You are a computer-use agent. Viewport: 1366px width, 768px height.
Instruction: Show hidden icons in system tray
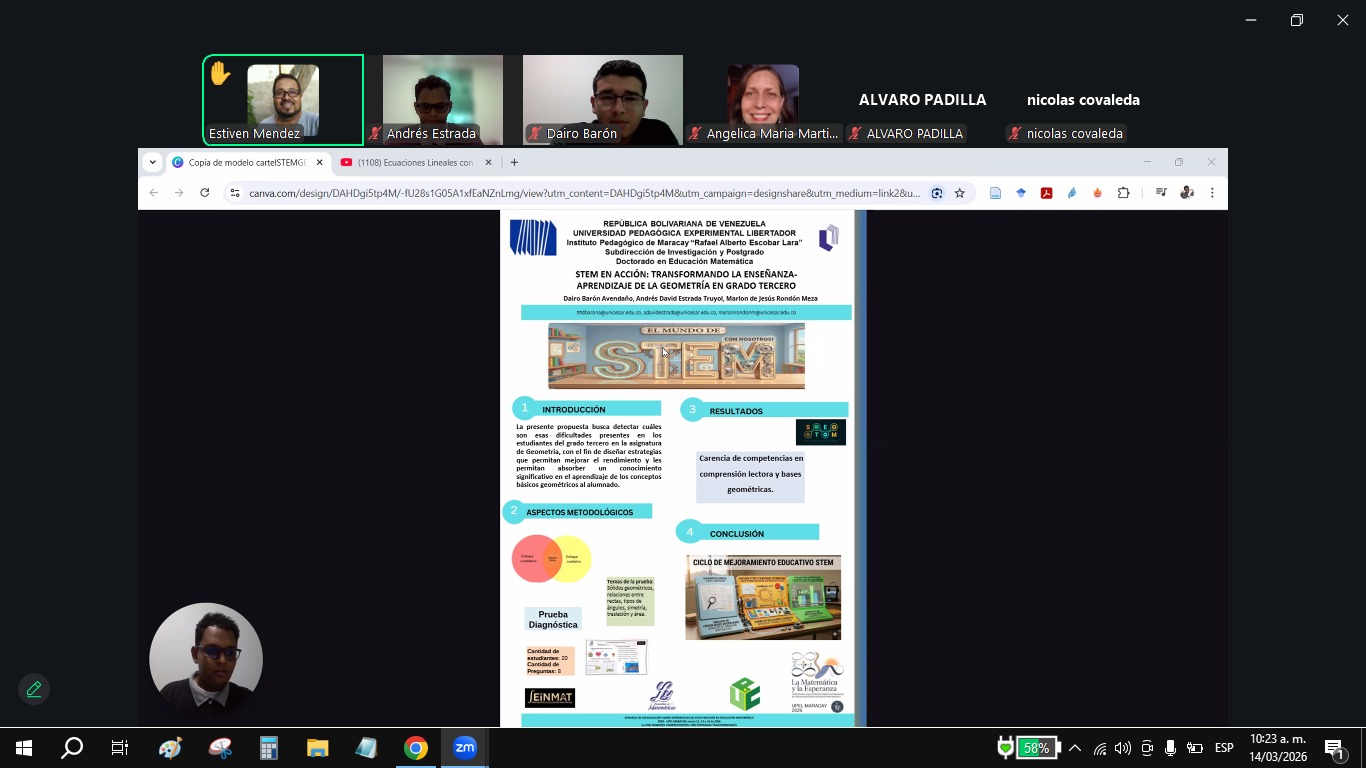1075,748
